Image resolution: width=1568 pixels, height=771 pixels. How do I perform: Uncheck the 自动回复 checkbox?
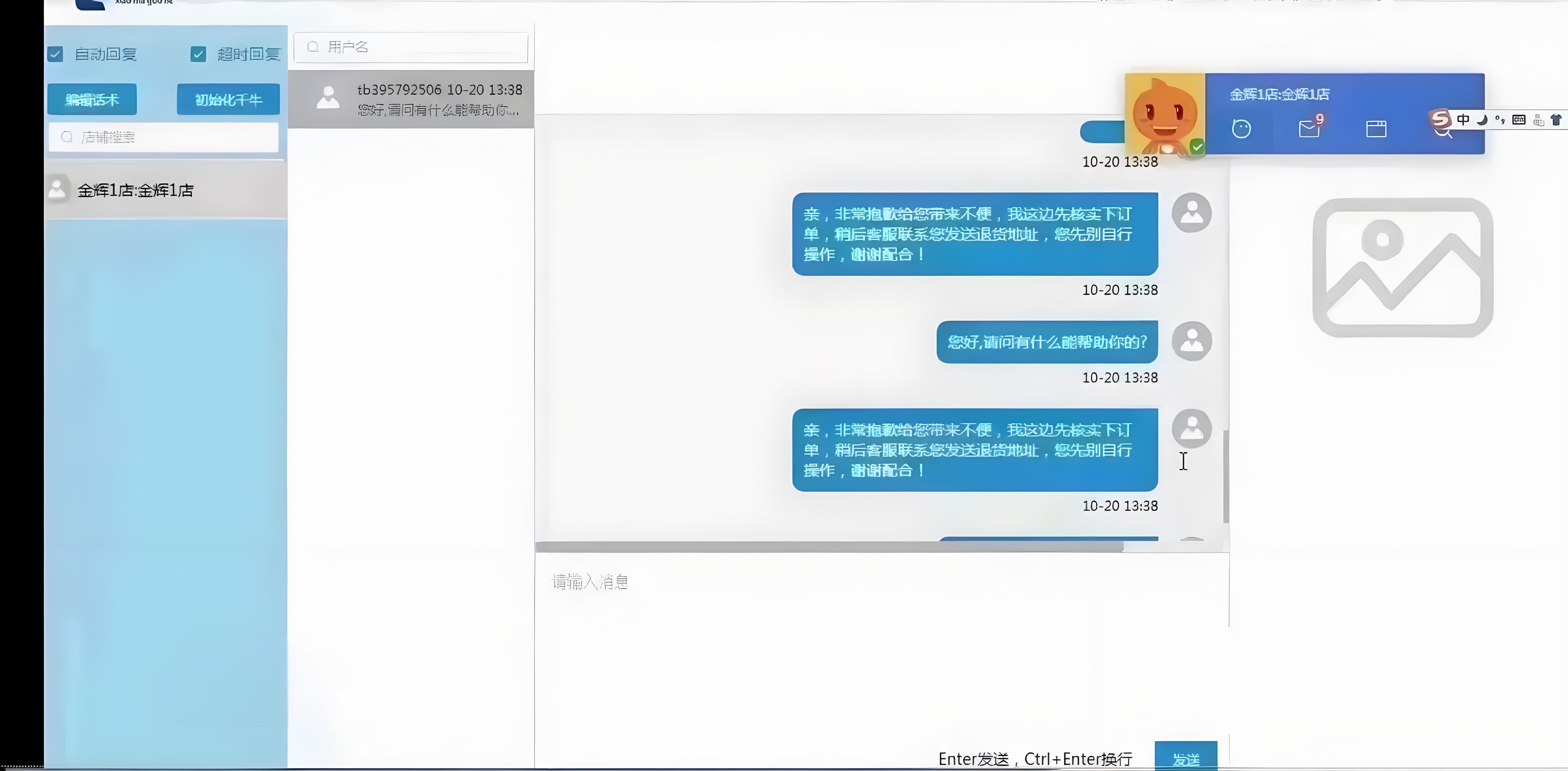55,54
